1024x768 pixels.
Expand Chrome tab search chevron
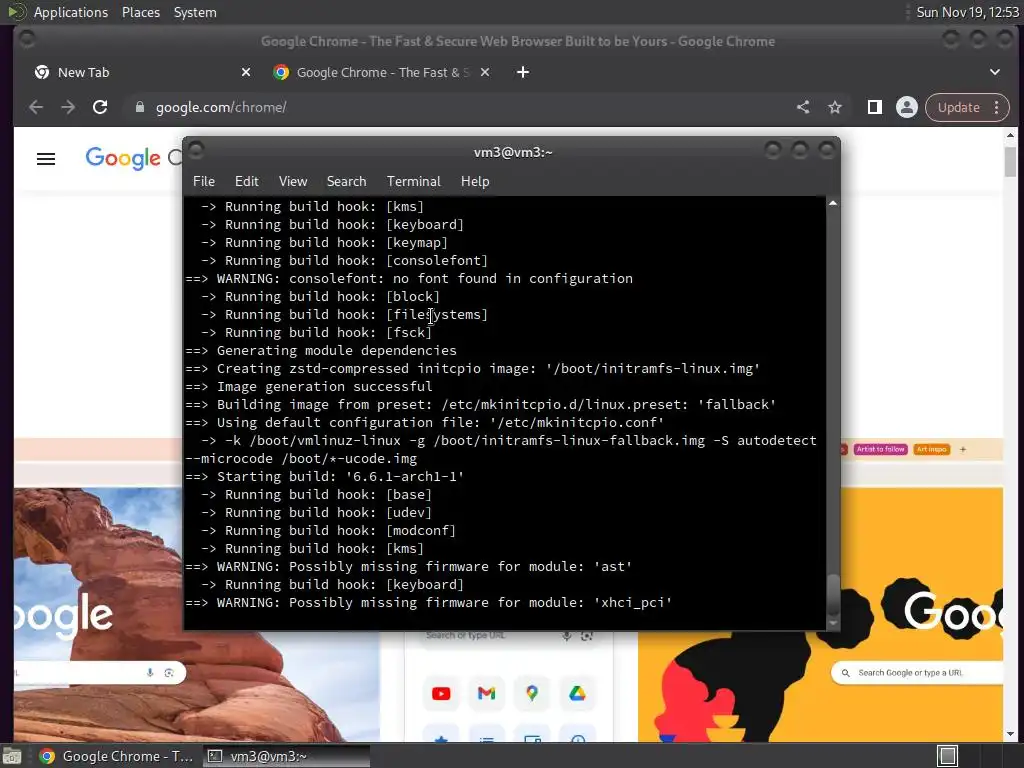click(x=995, y=72)
